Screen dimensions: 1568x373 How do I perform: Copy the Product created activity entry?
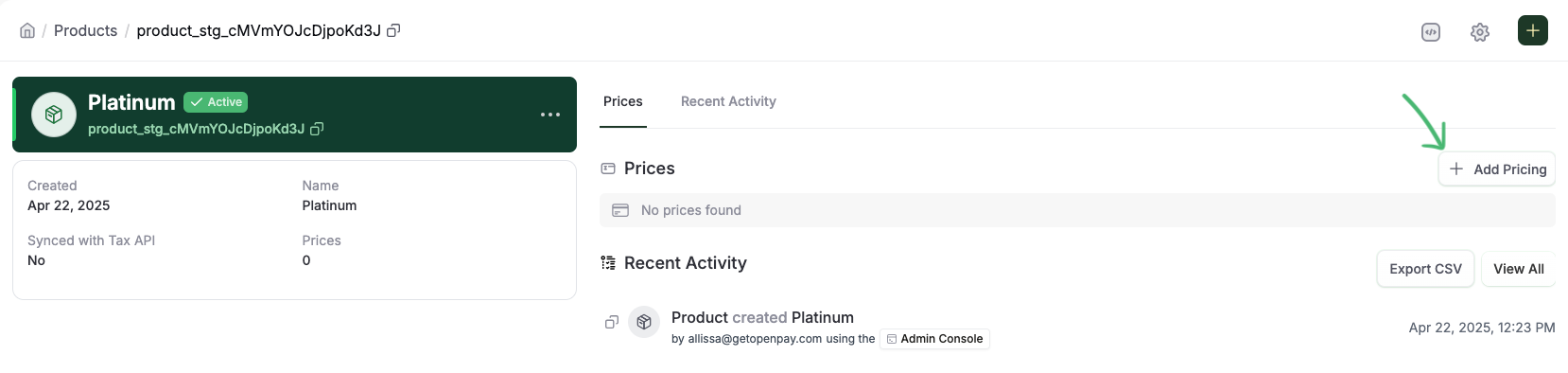(612, 322)
